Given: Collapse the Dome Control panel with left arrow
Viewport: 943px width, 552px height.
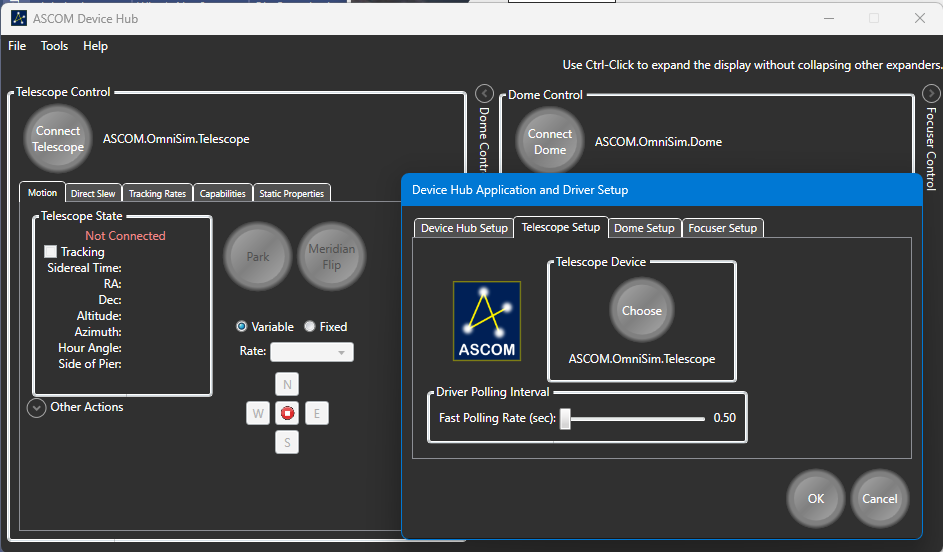Looking at the screenshot, I should 484,94.
